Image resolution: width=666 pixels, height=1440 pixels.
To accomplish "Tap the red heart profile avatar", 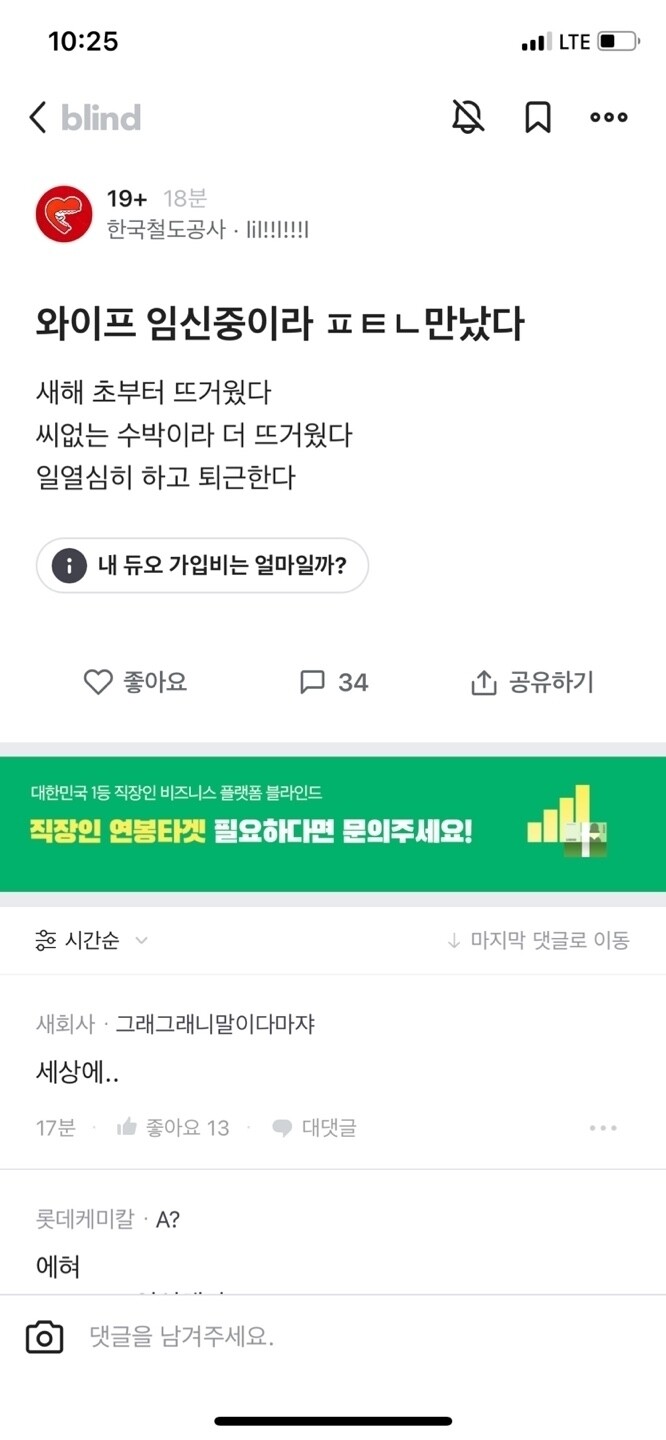I will point(64,214).
